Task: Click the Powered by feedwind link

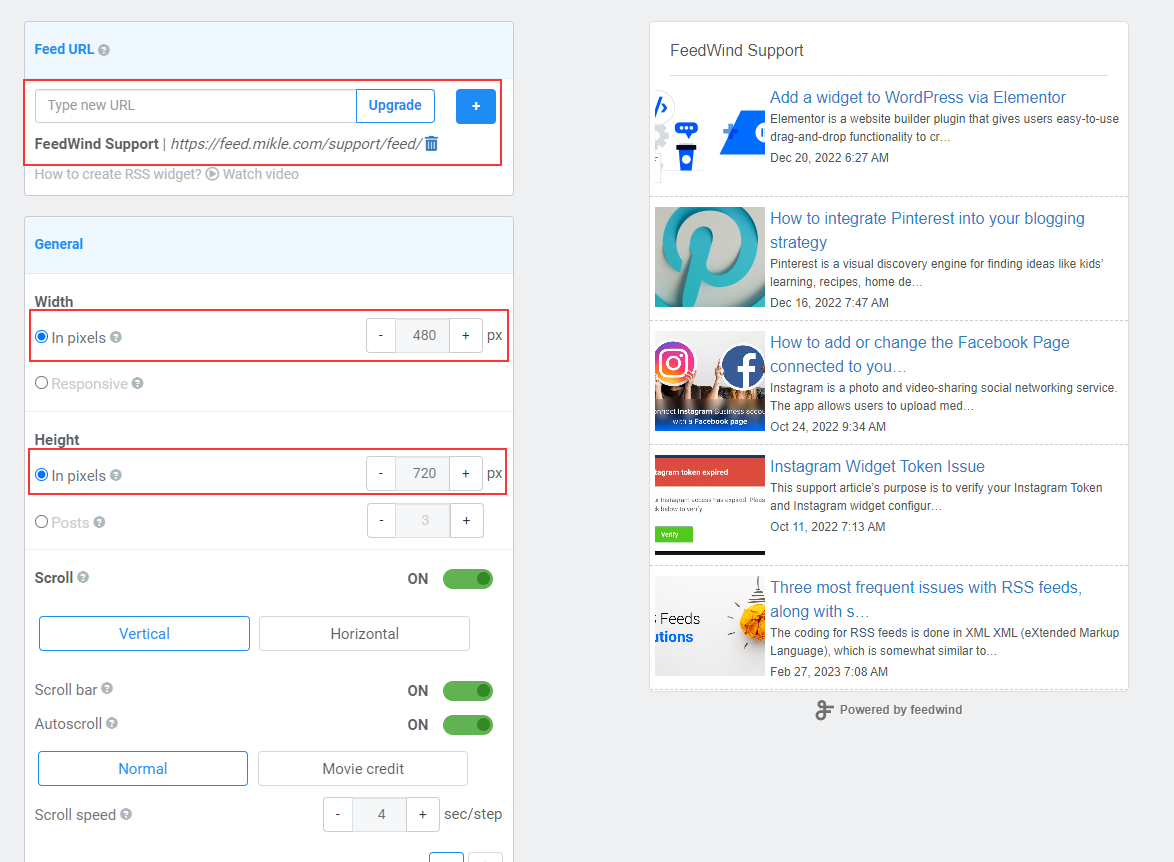Action: coord(901,710)
